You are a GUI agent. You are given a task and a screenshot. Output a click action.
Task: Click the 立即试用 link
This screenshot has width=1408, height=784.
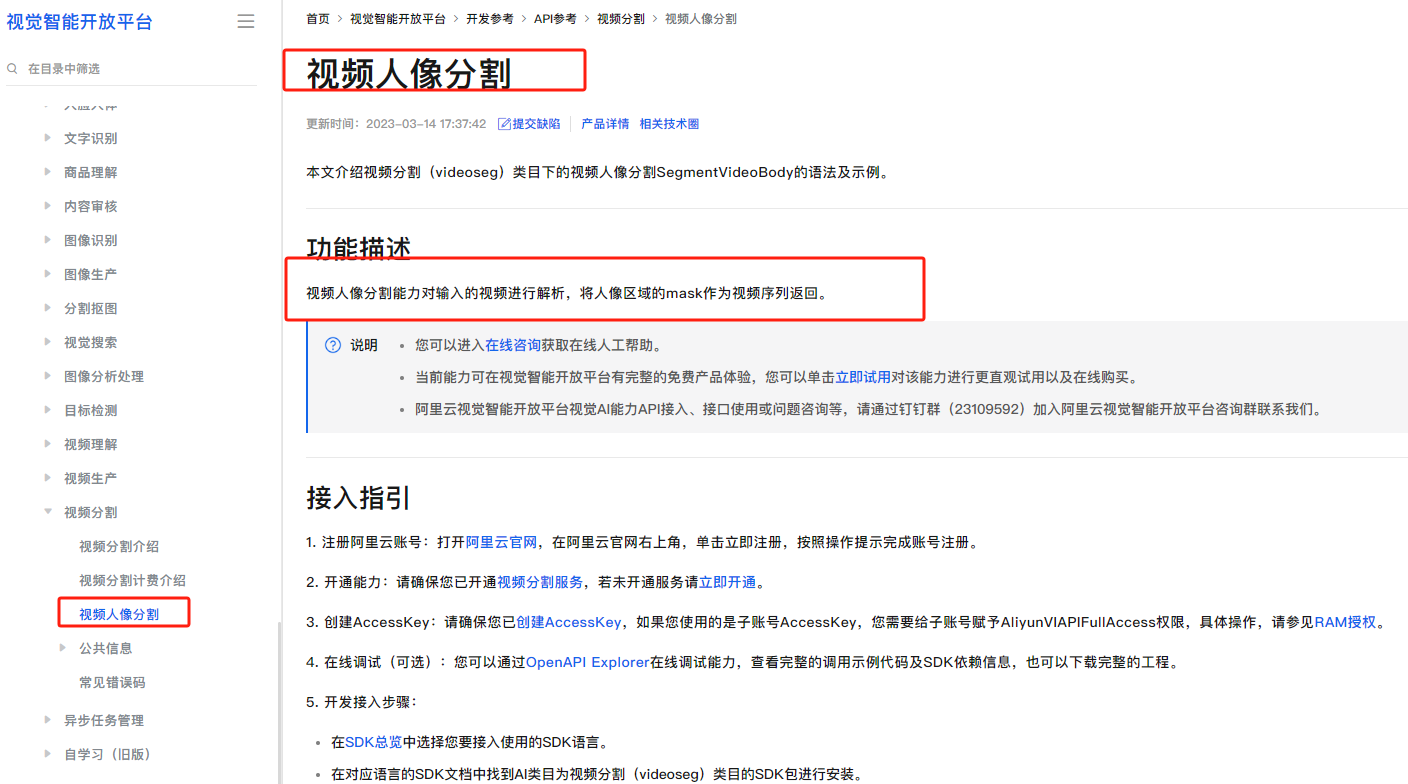[x=863, y=378]
